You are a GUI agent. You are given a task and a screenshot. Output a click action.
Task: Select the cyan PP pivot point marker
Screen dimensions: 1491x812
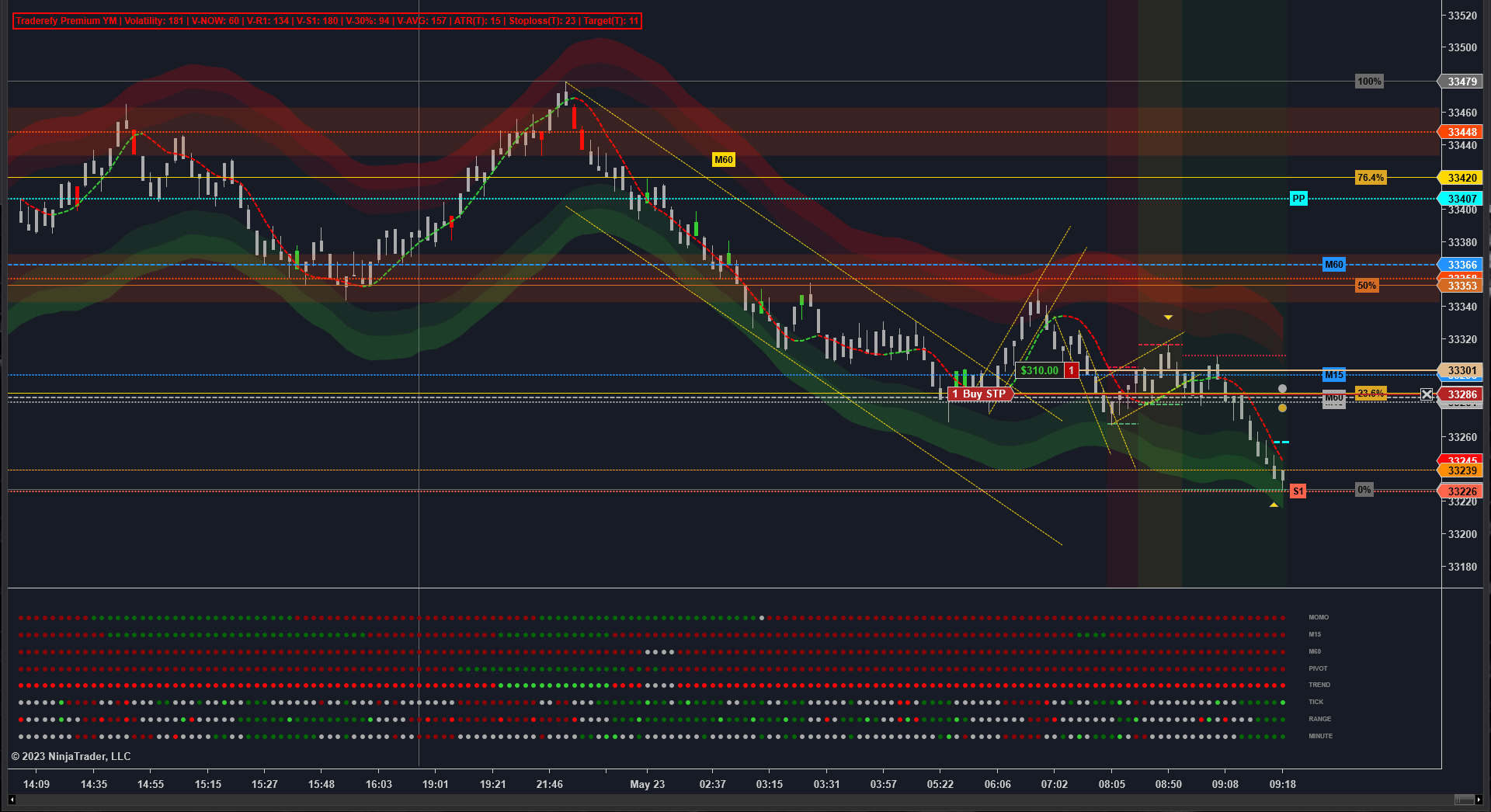pos(1298,199)
